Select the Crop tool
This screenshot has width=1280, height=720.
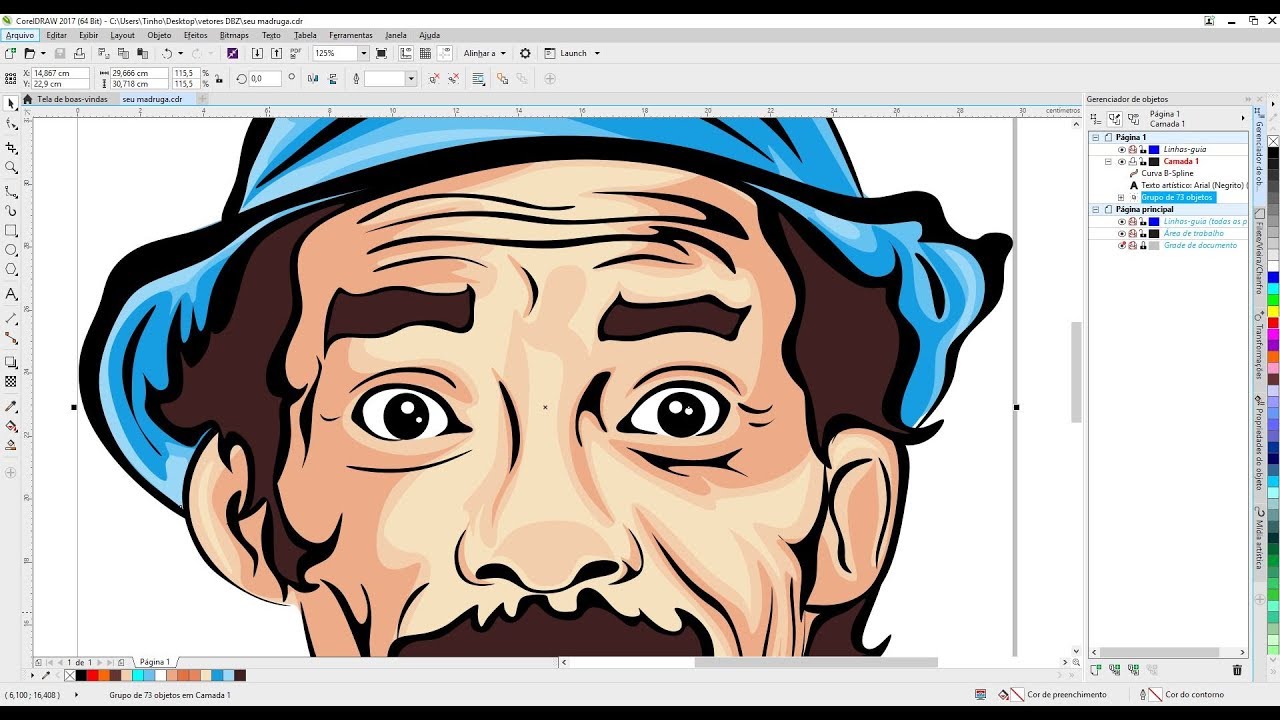[x=11, y=146]
